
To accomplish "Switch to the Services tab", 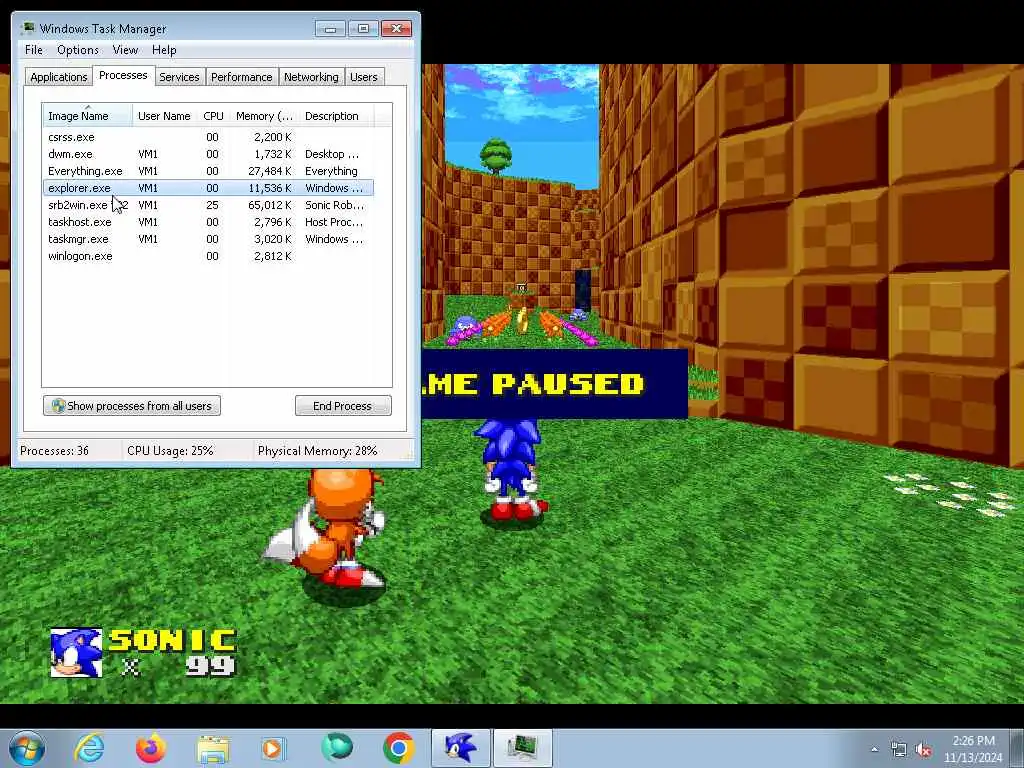I will (x=180, y=77).
